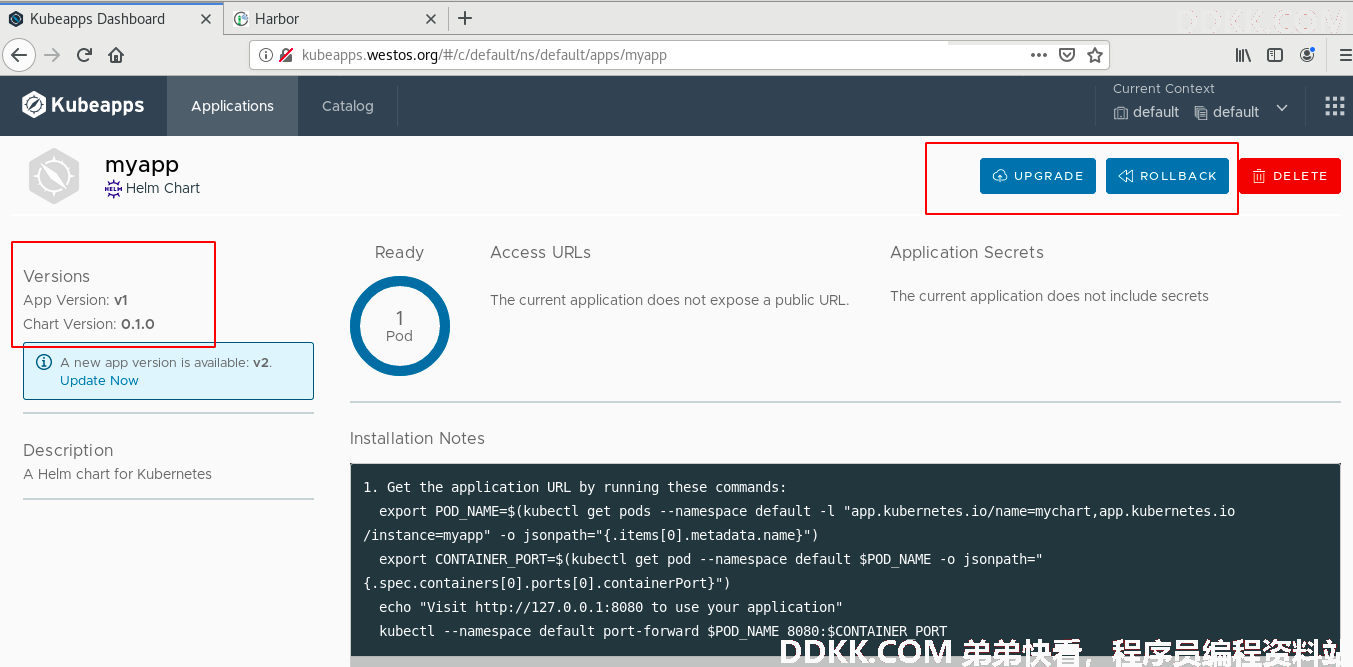This screenshot has height=667, width=1353.
Task: Close the Kubeapps Dashboard browser tab
Action: [206, 19]
